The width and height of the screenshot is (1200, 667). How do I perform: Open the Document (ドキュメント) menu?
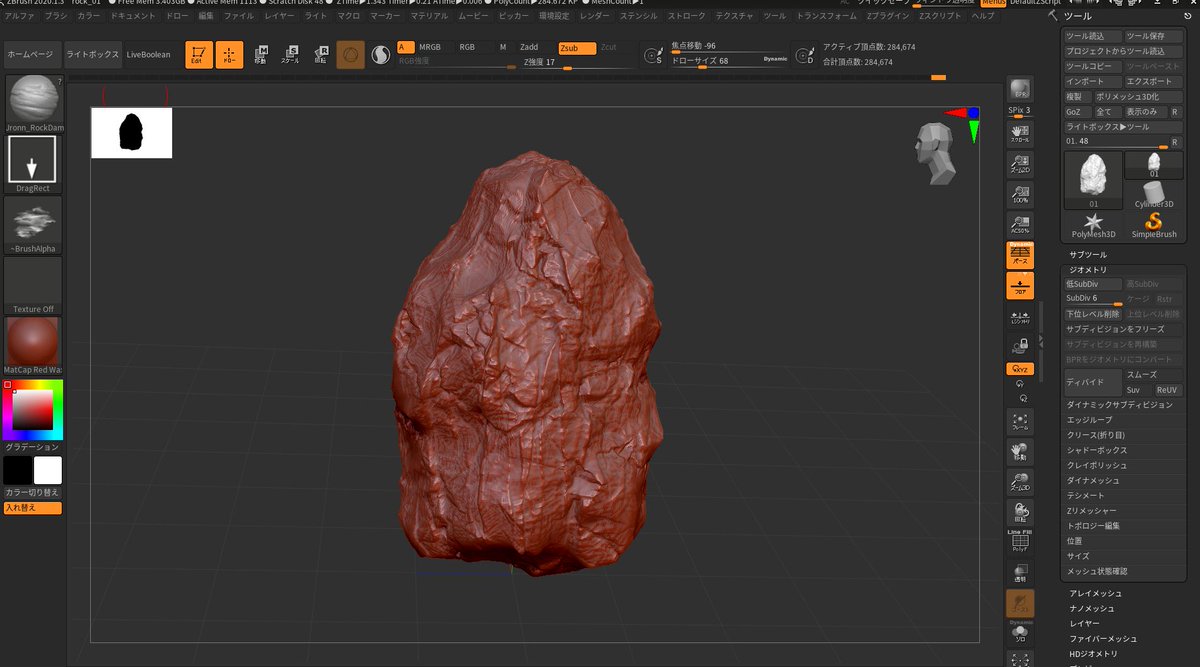[x=133, y=16]
